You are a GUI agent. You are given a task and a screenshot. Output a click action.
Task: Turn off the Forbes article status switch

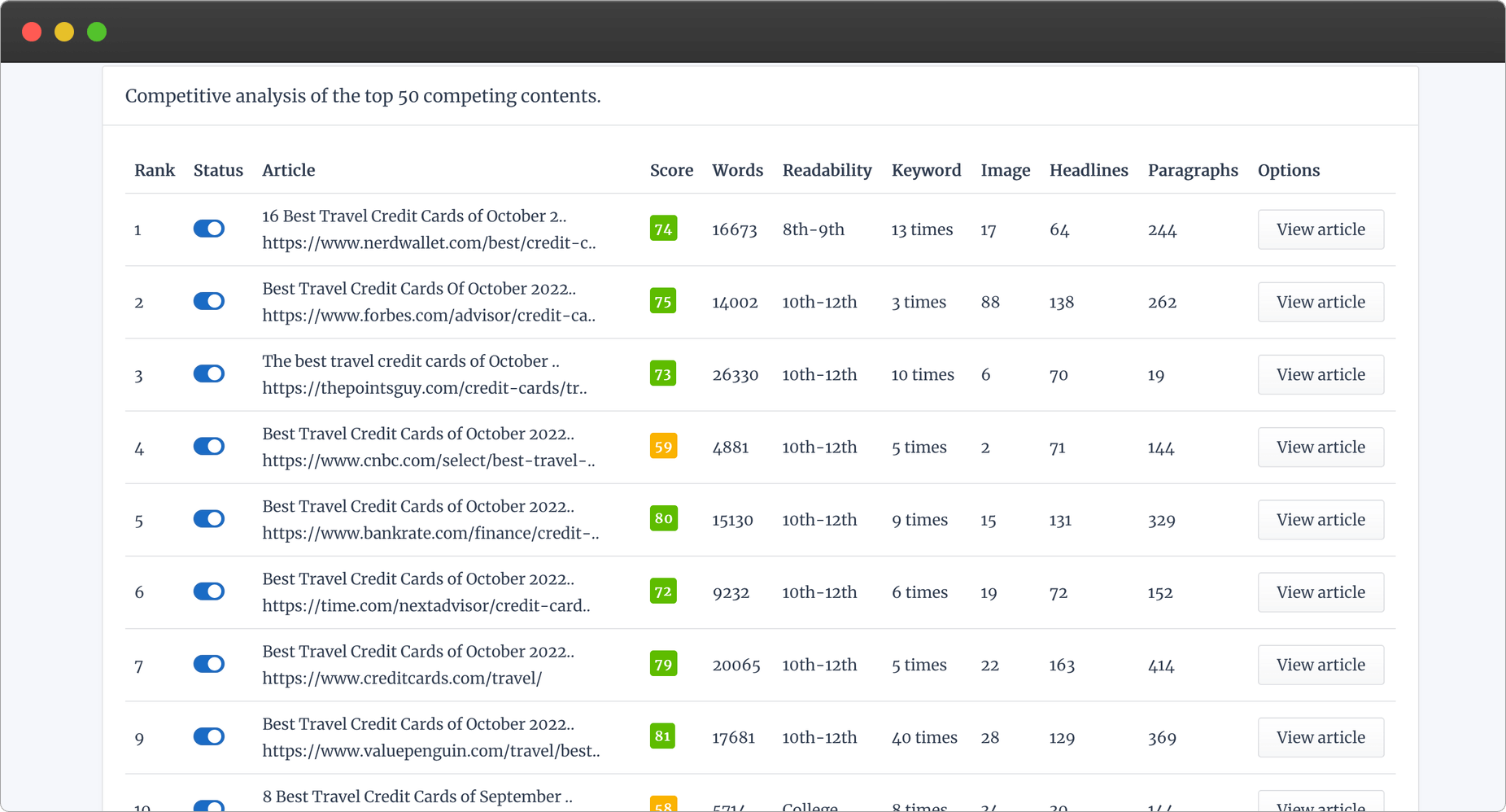pyautogui.click(x=209, y=301)
